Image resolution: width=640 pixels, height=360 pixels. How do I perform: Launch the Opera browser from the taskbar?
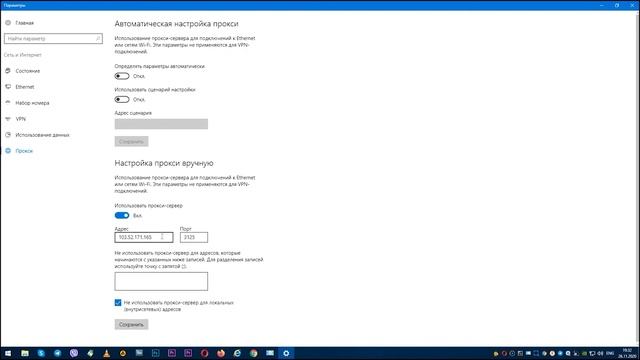click(204, 353)
